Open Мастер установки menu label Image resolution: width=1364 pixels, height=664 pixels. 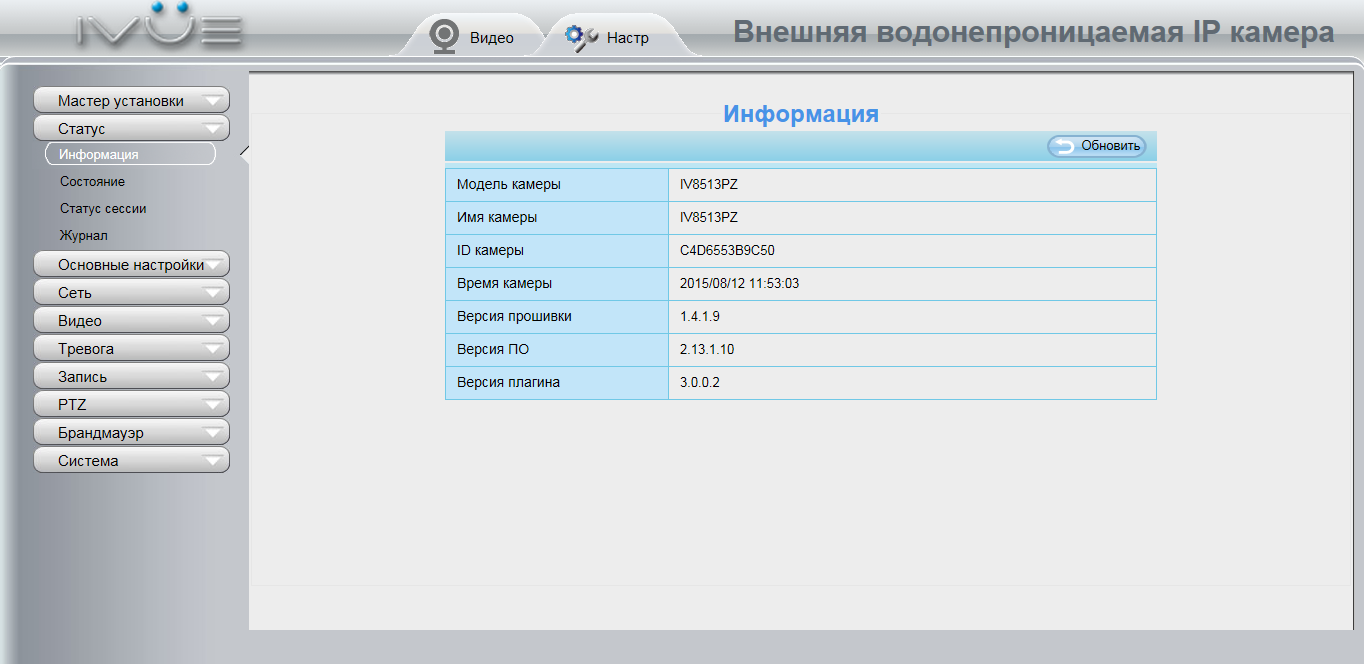click(x=121, y=100)
